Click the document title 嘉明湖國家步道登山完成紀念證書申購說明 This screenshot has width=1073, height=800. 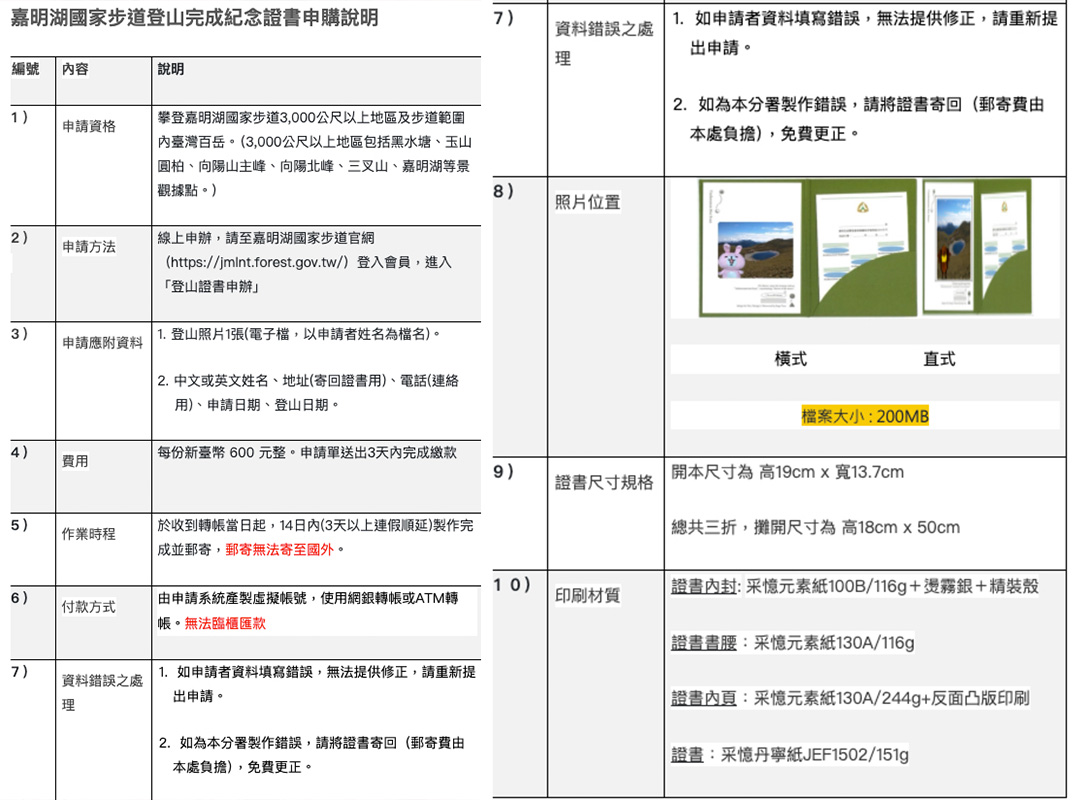(195, 18)
